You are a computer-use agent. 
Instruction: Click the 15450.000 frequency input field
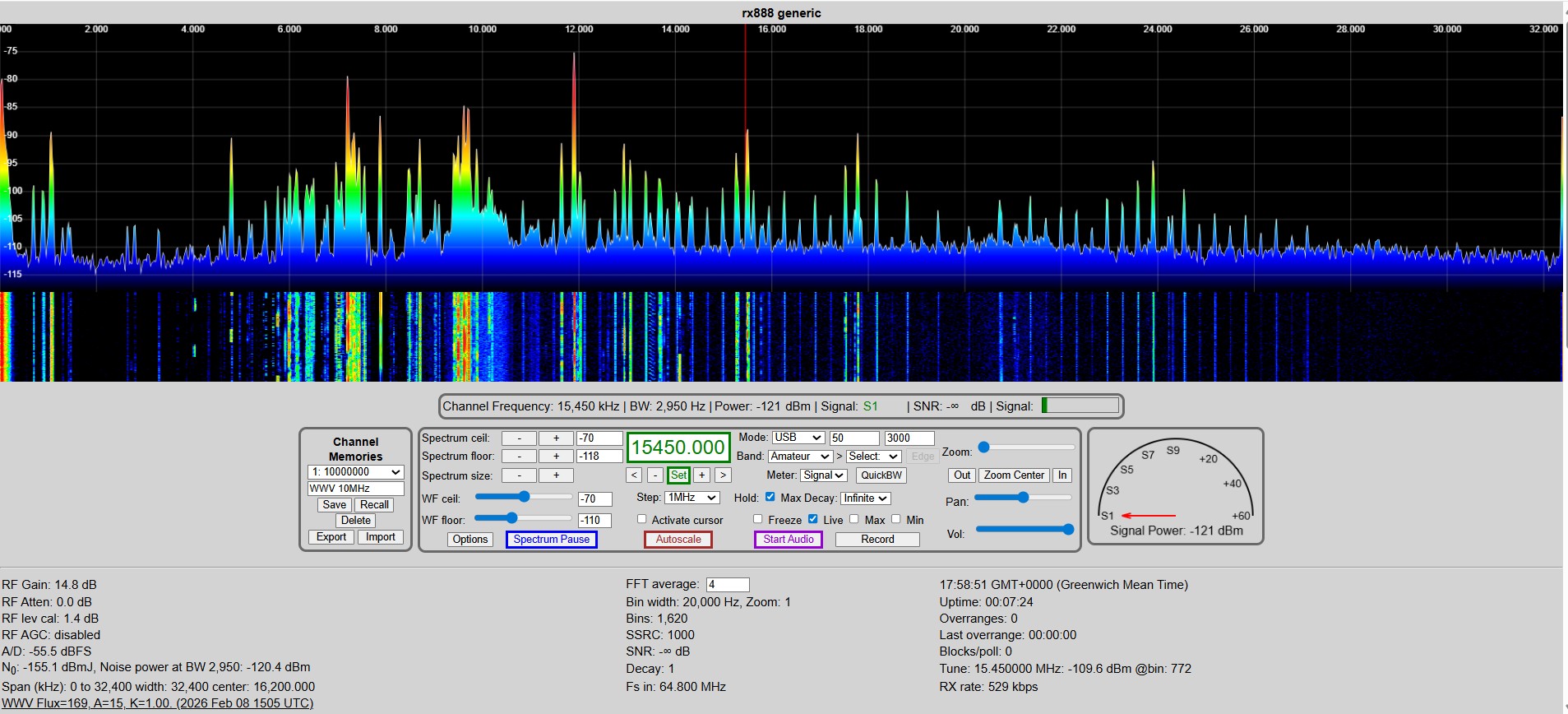tap(678, 447)
